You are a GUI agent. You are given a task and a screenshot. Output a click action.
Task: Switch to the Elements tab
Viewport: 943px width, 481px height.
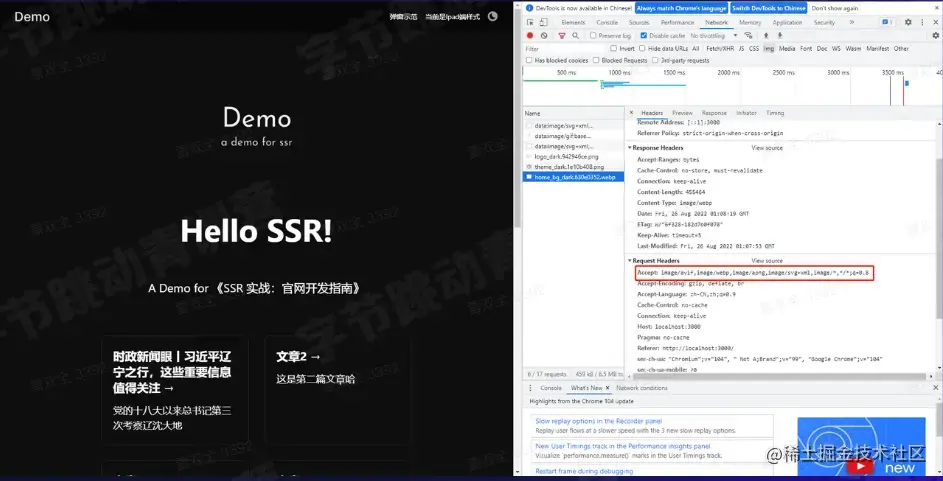click(x=573, y=22)
